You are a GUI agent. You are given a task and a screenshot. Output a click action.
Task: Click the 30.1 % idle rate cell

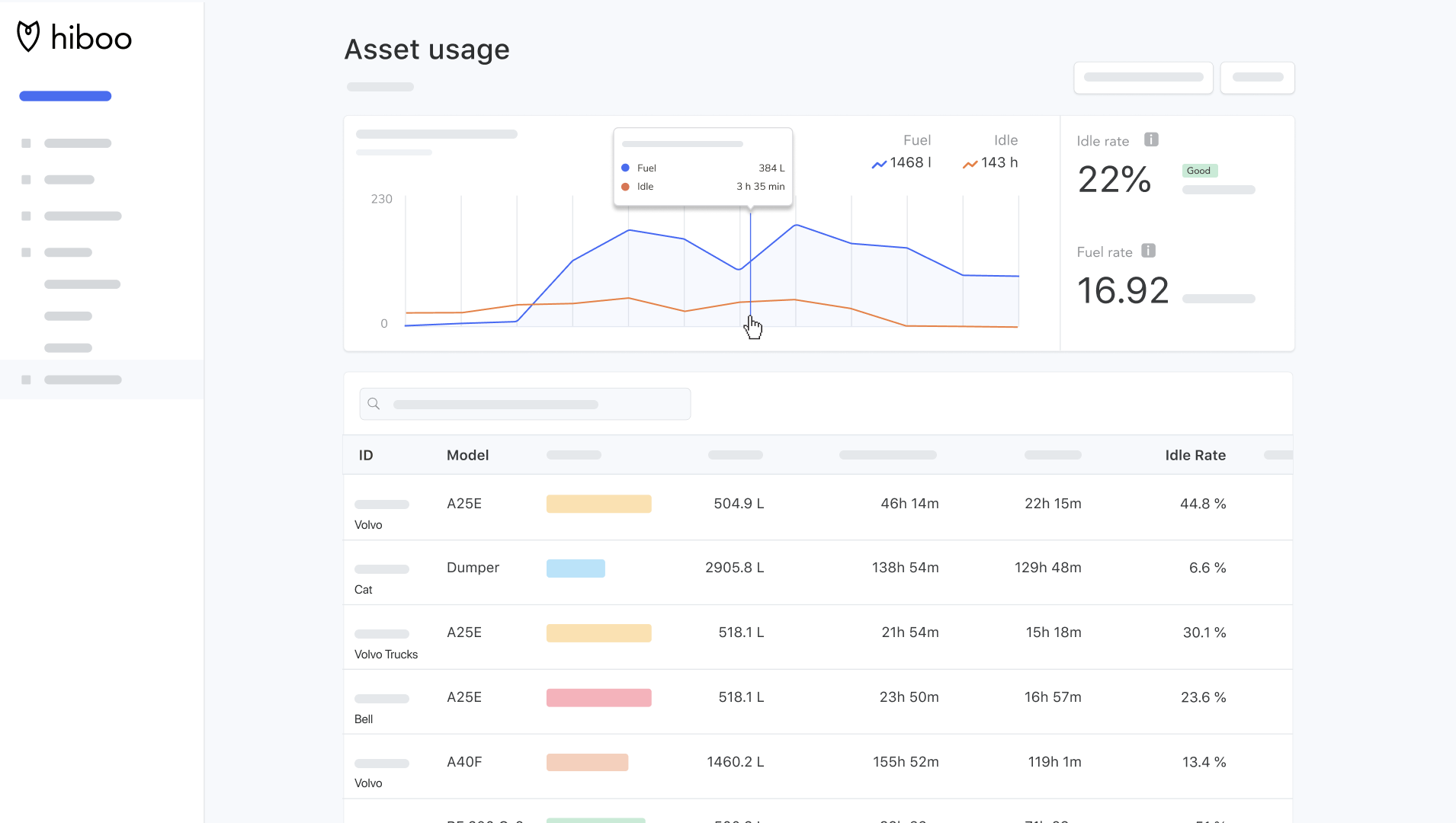click(1204, 632)
